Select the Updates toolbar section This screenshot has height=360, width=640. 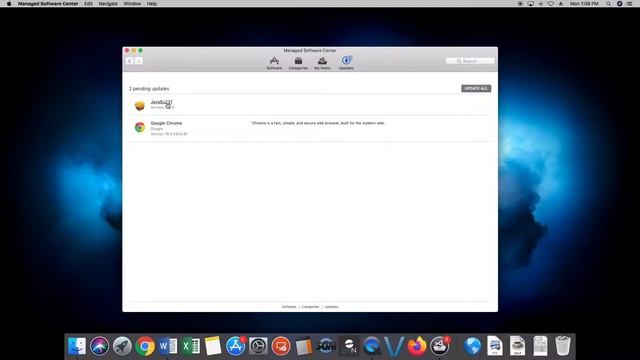pos(346,63)
